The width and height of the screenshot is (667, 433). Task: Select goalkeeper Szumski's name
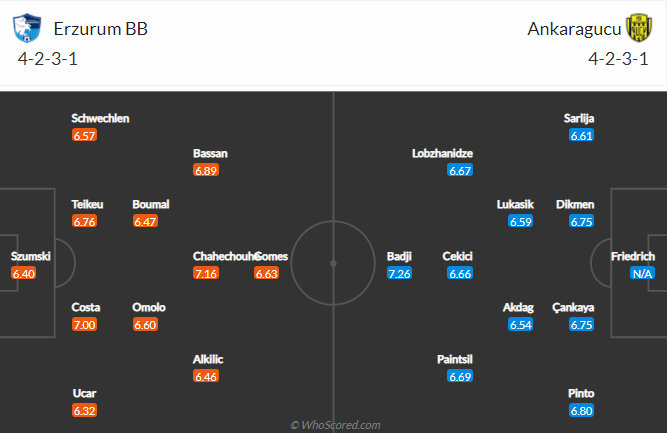[x=31, y=256]
